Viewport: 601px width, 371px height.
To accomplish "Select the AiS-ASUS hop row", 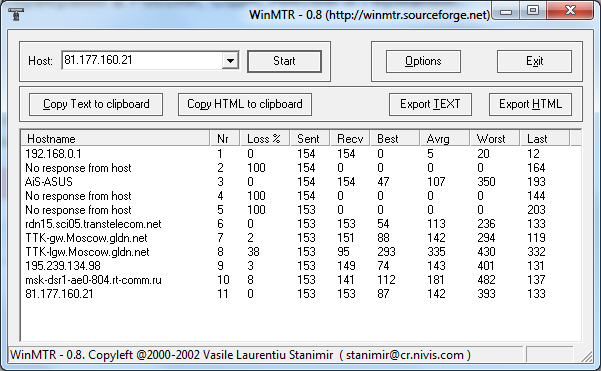I will pos(300,182).
